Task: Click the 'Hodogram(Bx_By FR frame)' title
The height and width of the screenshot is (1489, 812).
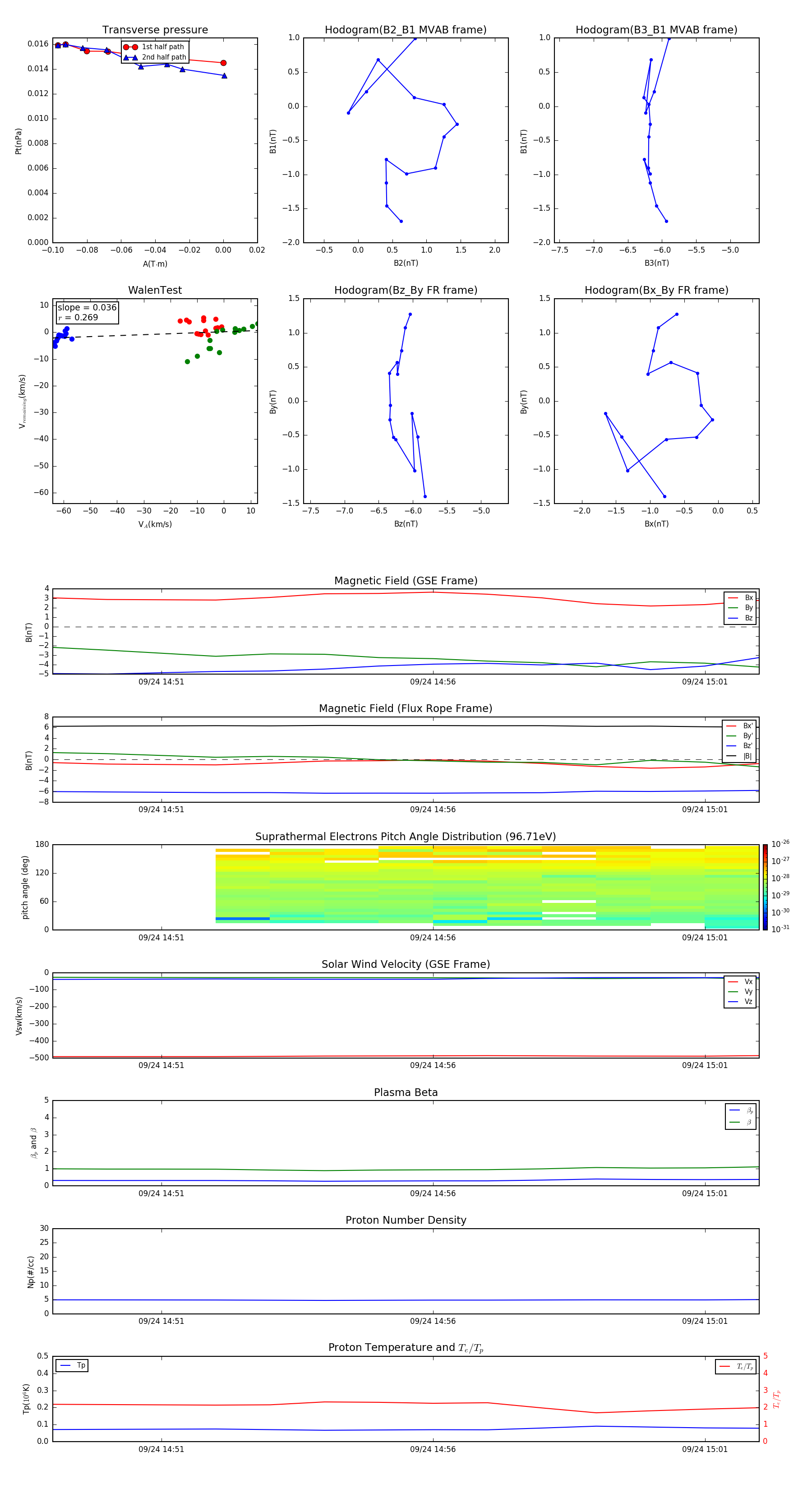Action: pyautogui.click(x=656, y=290)
